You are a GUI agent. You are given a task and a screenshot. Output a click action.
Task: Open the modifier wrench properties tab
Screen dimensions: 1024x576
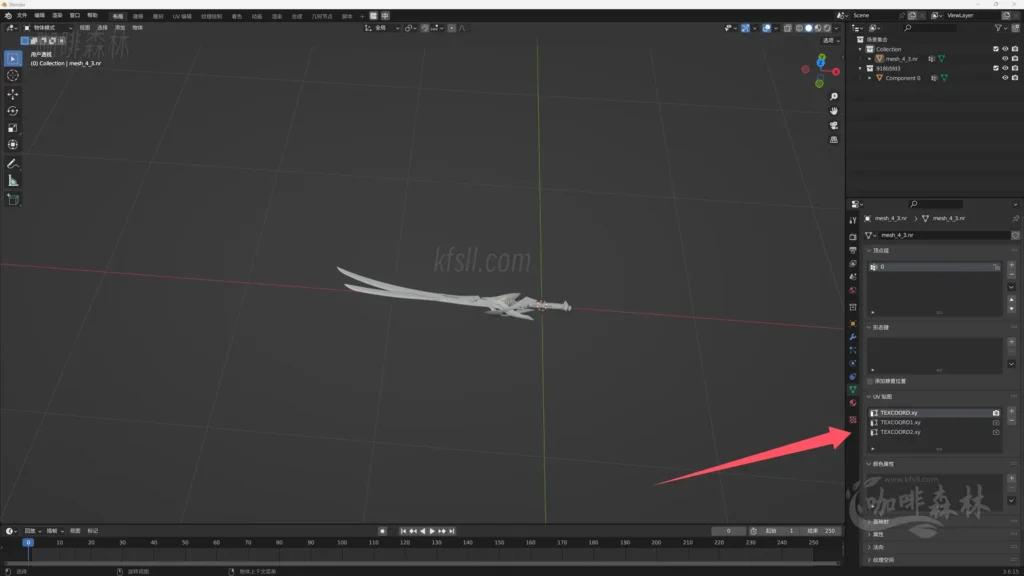click(x=853, y=337)
